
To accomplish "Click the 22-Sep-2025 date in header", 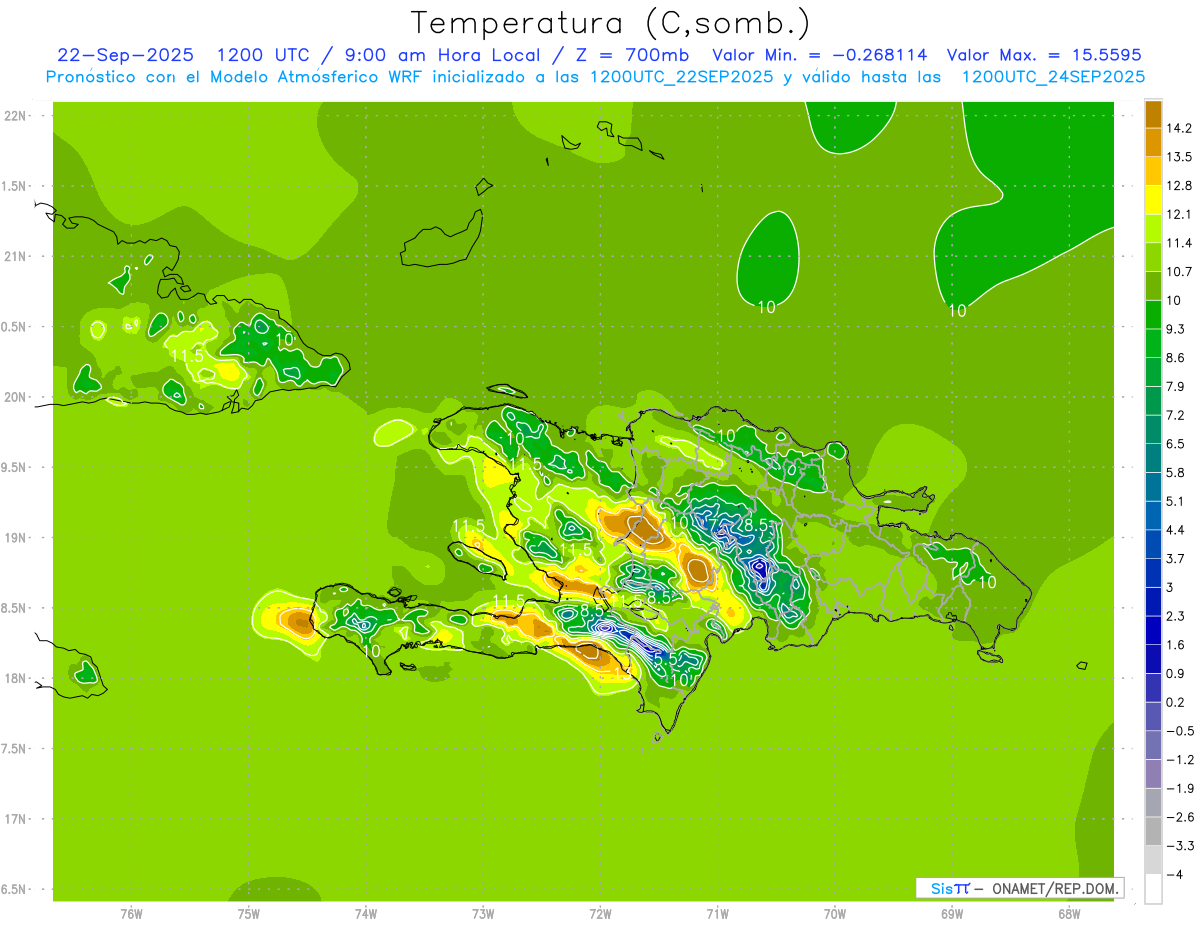I will click(126, 55).
